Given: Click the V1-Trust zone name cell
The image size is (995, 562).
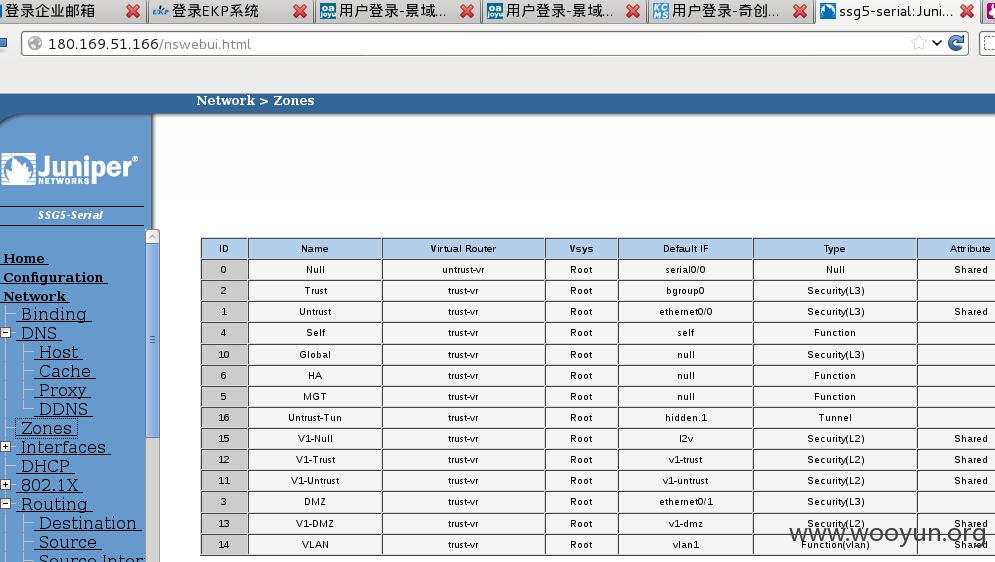Looking at the screenshot, I should coord(315,459).
